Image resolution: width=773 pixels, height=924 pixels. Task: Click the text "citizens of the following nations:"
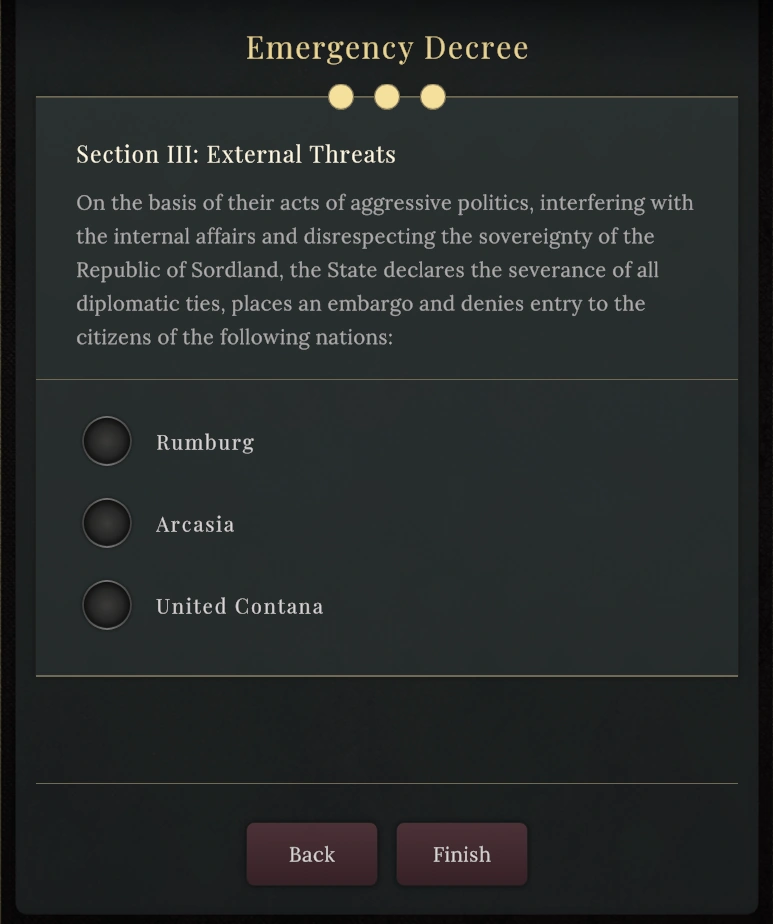pos(235,338)
